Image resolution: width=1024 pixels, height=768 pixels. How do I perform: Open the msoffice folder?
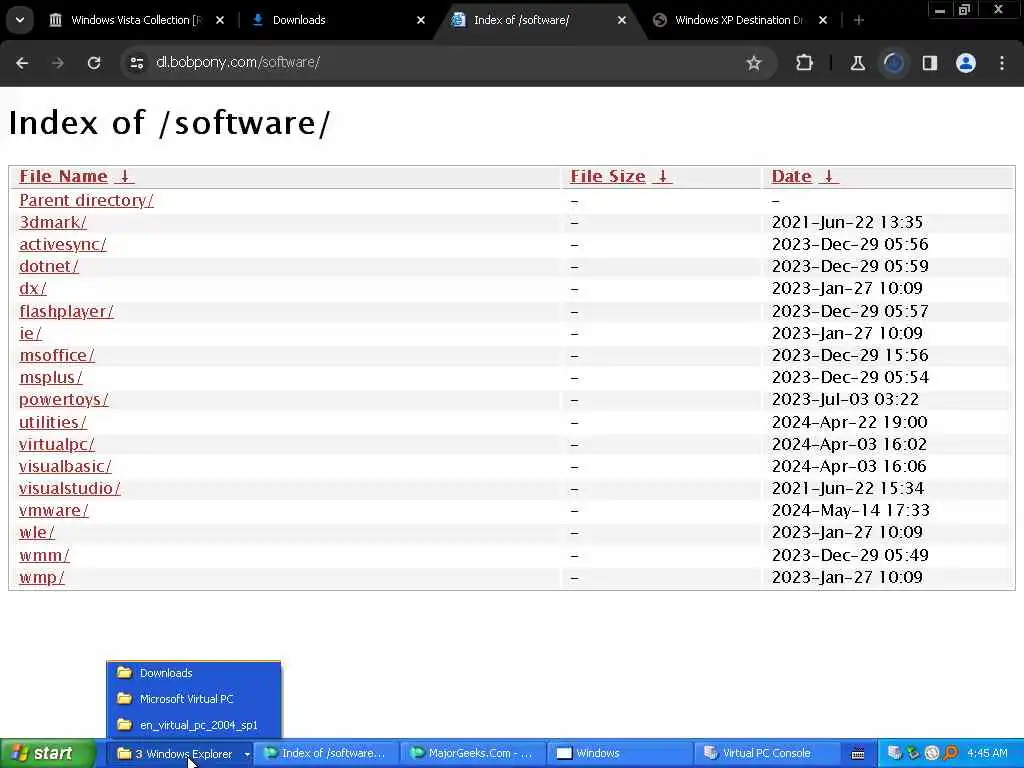(x=57, y=356)
